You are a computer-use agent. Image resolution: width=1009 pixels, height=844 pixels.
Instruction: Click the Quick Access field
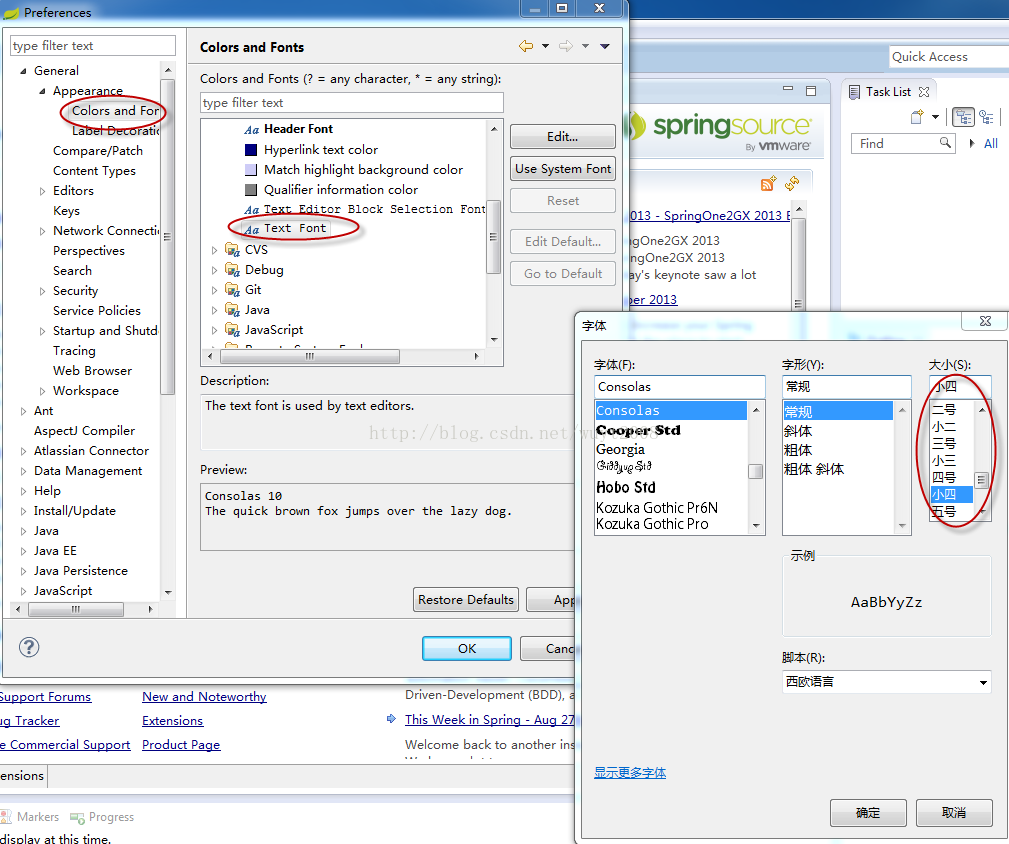(x=949, y=57)
